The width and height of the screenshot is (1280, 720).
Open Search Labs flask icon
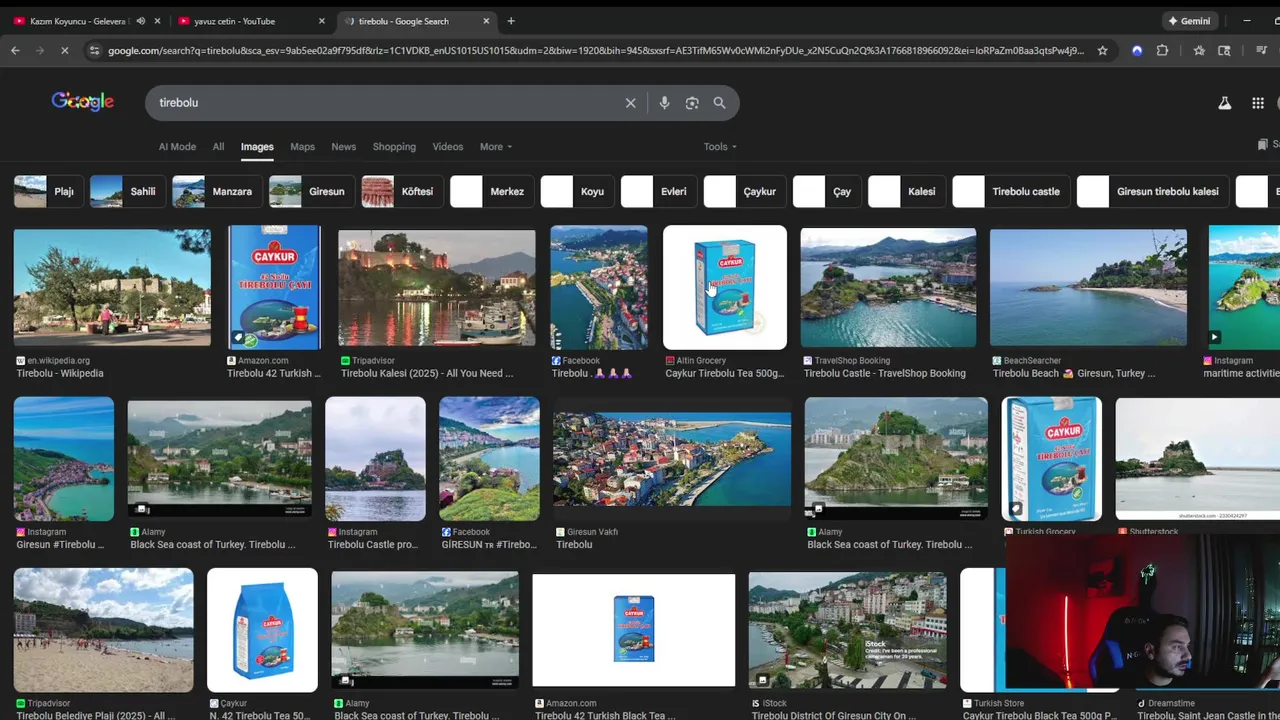click(1224, 103)
